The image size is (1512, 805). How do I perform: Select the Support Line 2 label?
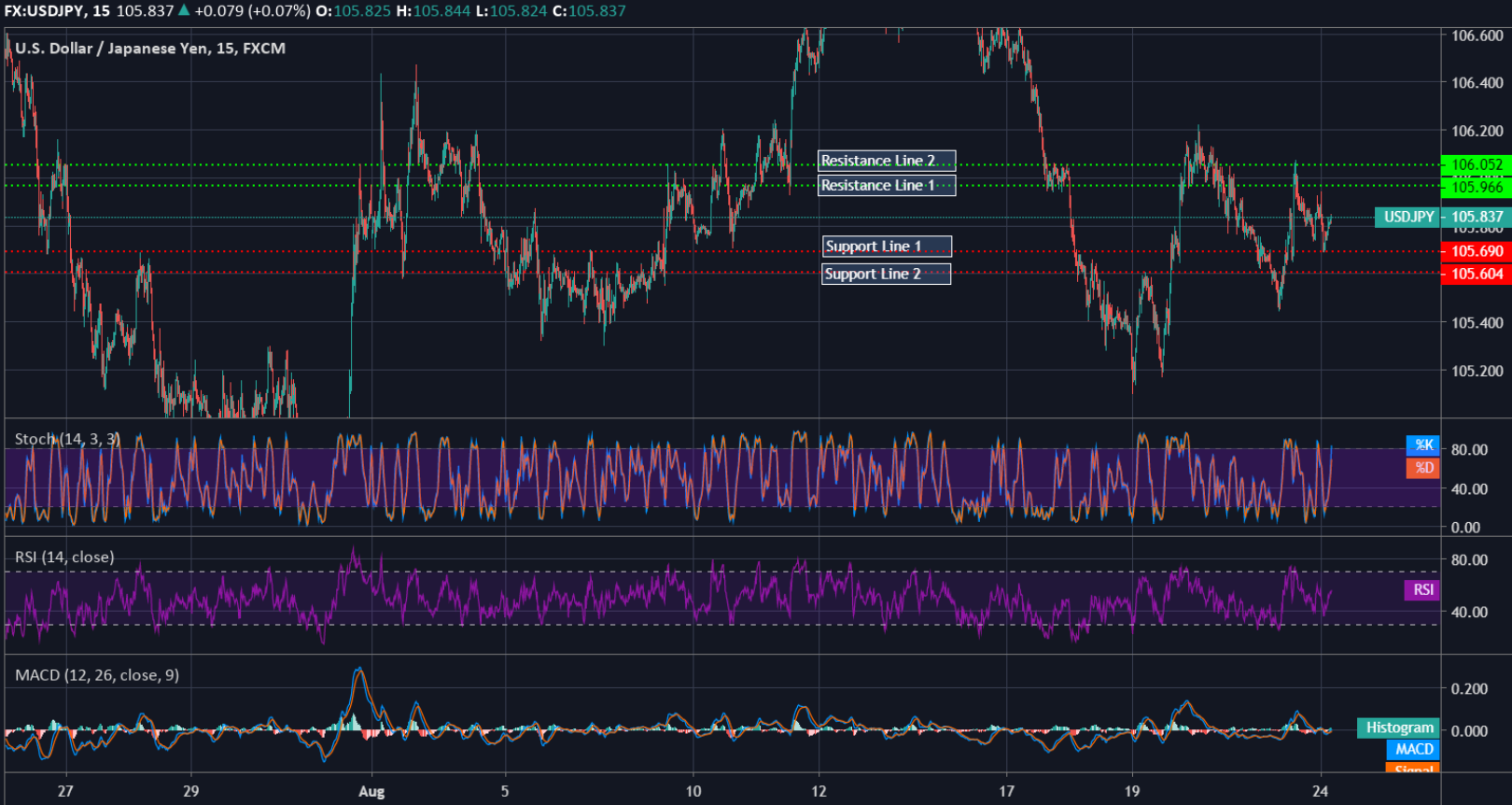[886, 274]
